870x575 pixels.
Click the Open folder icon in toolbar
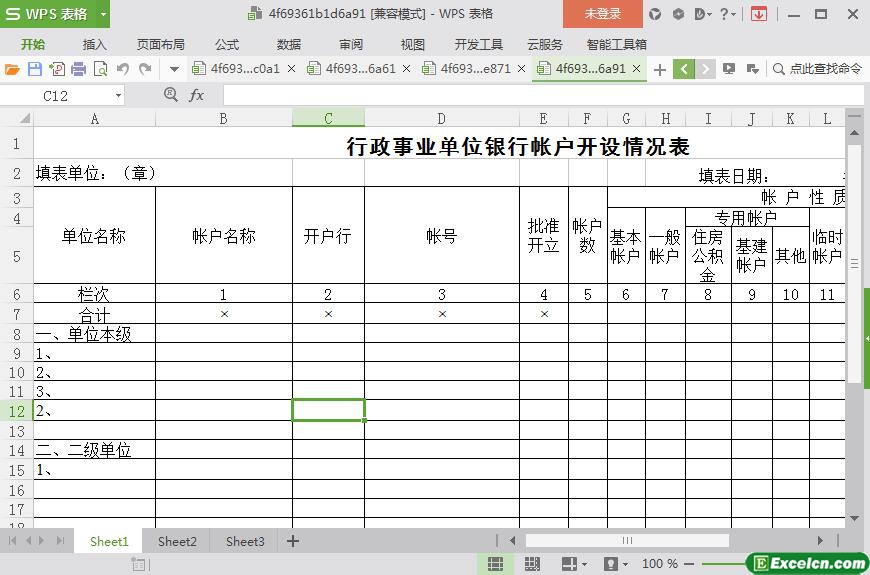(x=12, y=69)
